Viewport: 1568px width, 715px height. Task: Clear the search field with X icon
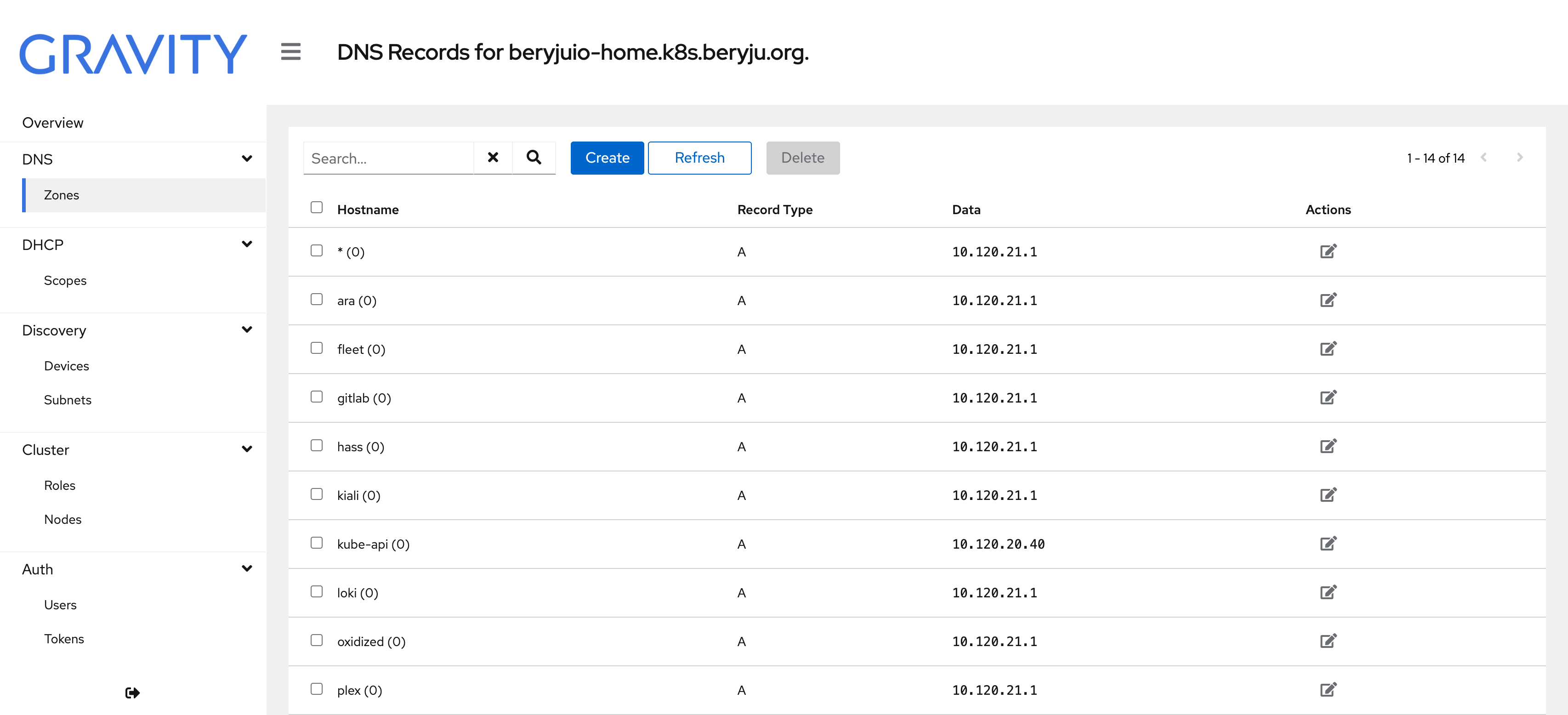[493, 158]
